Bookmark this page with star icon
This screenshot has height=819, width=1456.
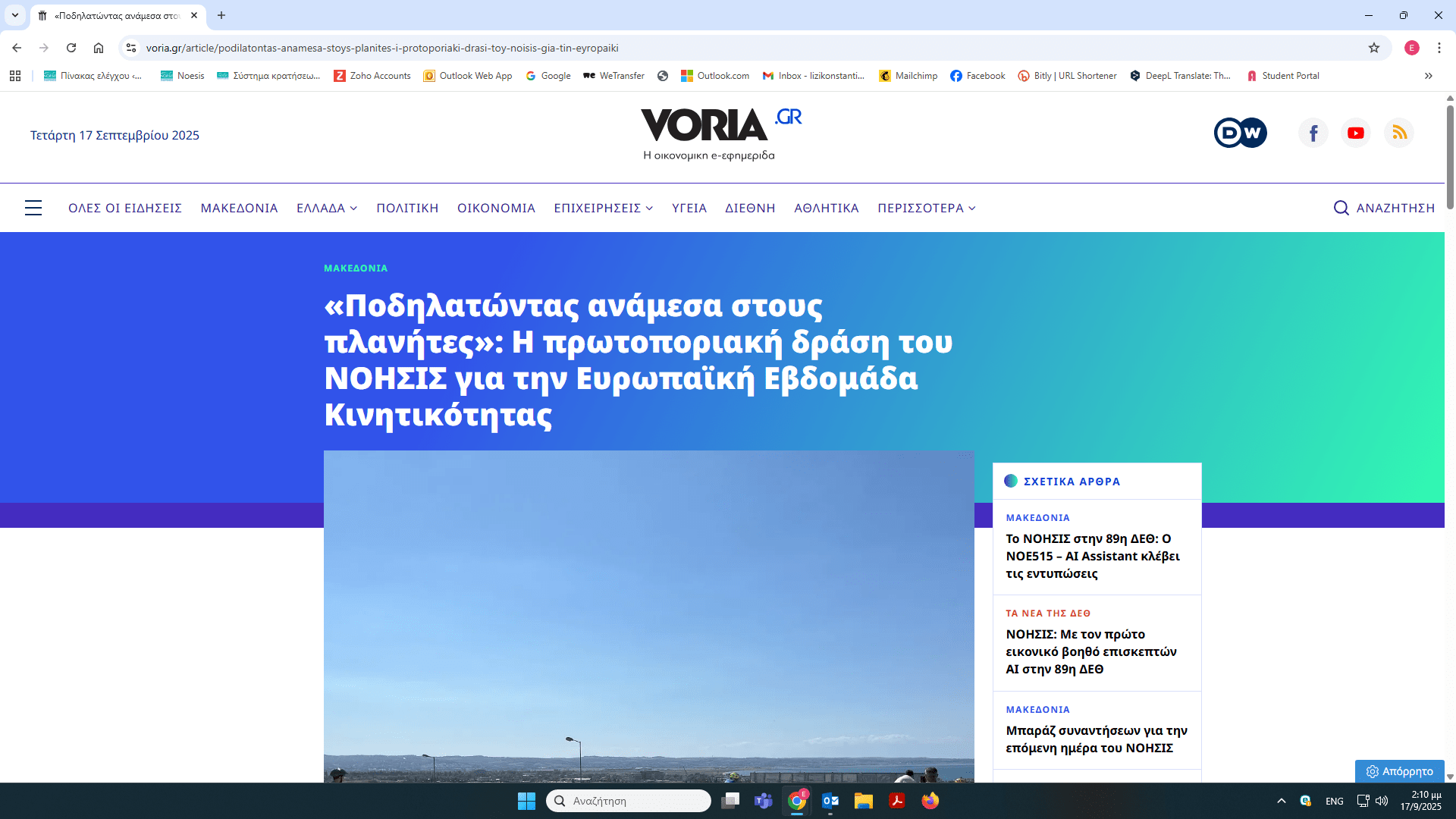click(1374, 48)
